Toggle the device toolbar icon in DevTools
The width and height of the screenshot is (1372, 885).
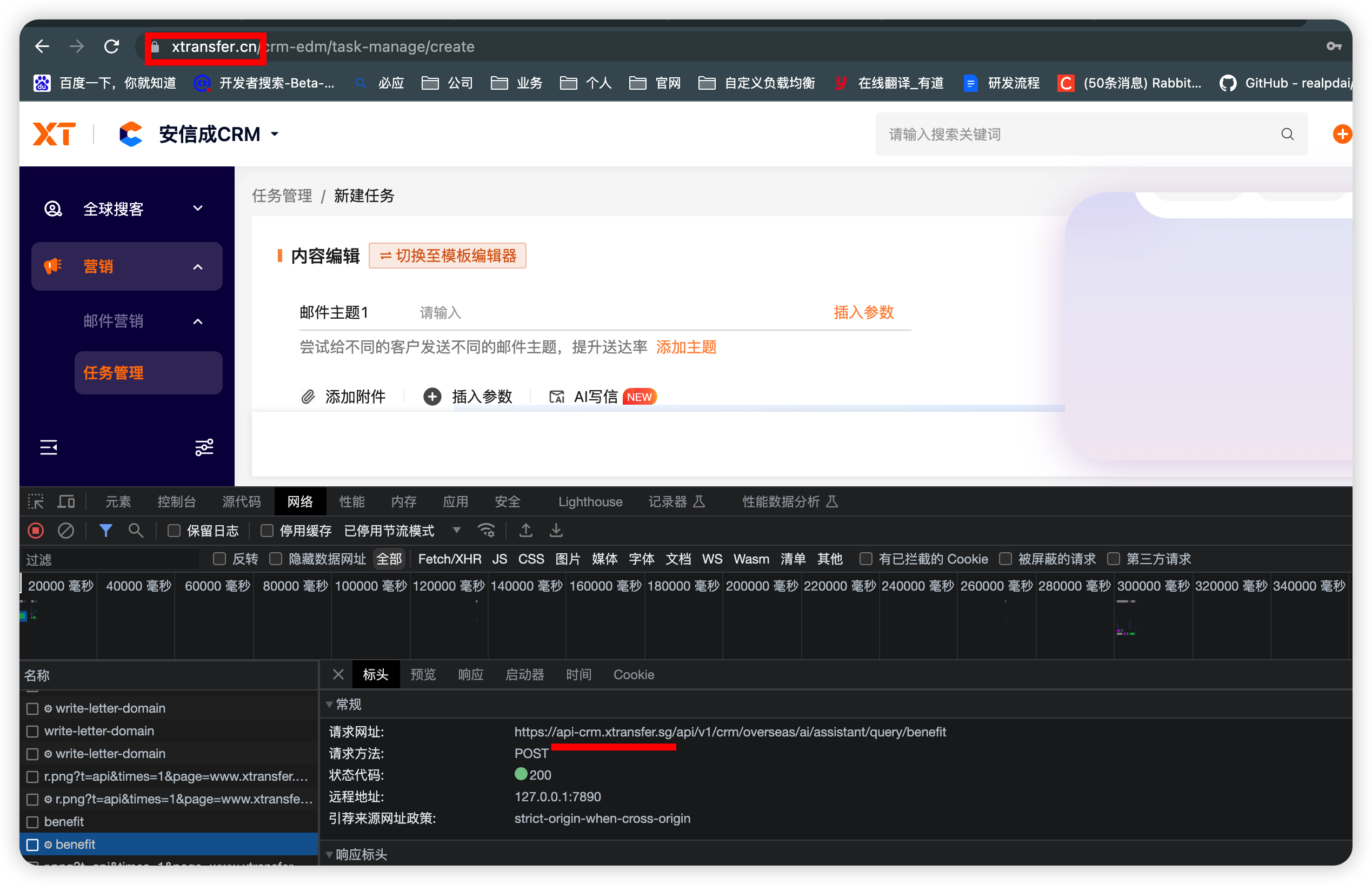(66, 502)
